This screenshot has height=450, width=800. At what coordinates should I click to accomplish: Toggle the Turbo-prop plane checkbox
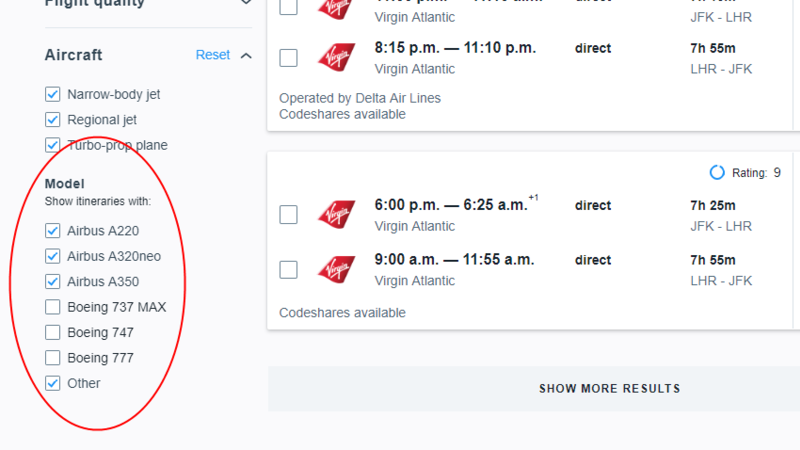coord(53,145)
